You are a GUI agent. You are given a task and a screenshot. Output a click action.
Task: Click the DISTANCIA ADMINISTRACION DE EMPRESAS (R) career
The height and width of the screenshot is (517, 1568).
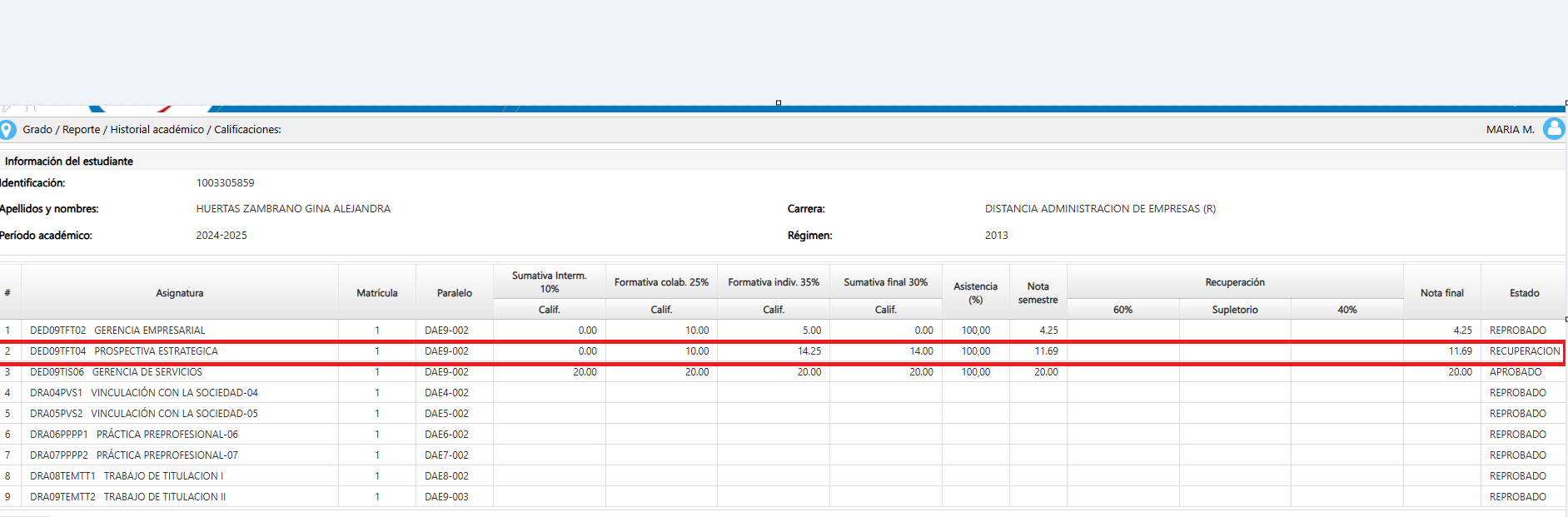1100,209
